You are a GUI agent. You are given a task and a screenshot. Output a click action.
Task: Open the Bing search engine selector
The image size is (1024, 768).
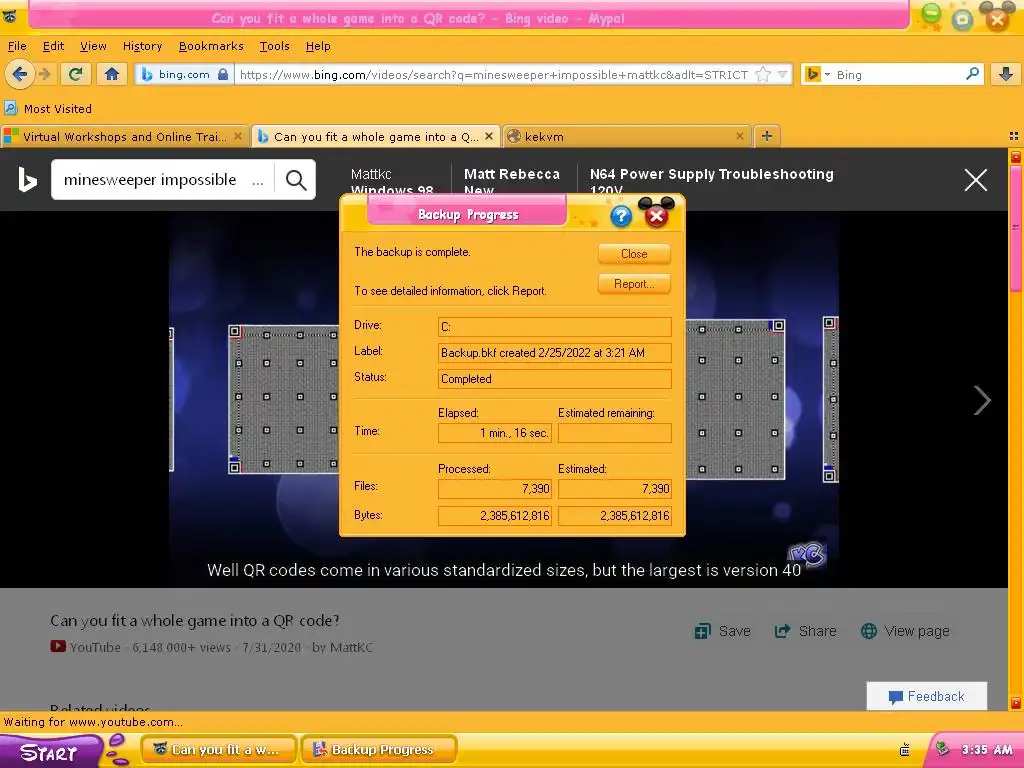tap(817, 74)
